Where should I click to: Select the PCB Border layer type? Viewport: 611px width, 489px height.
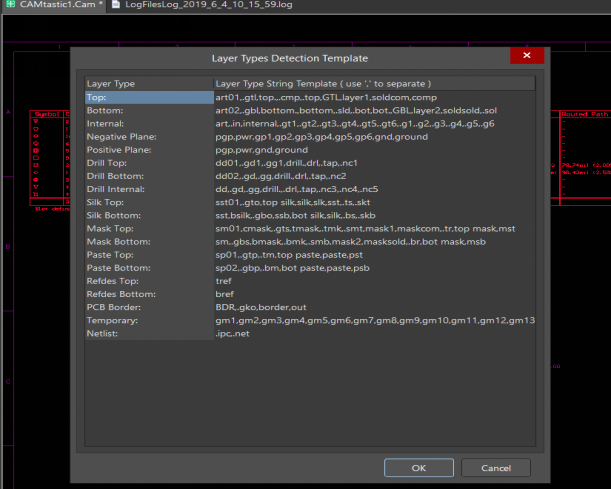pos(147,307)
